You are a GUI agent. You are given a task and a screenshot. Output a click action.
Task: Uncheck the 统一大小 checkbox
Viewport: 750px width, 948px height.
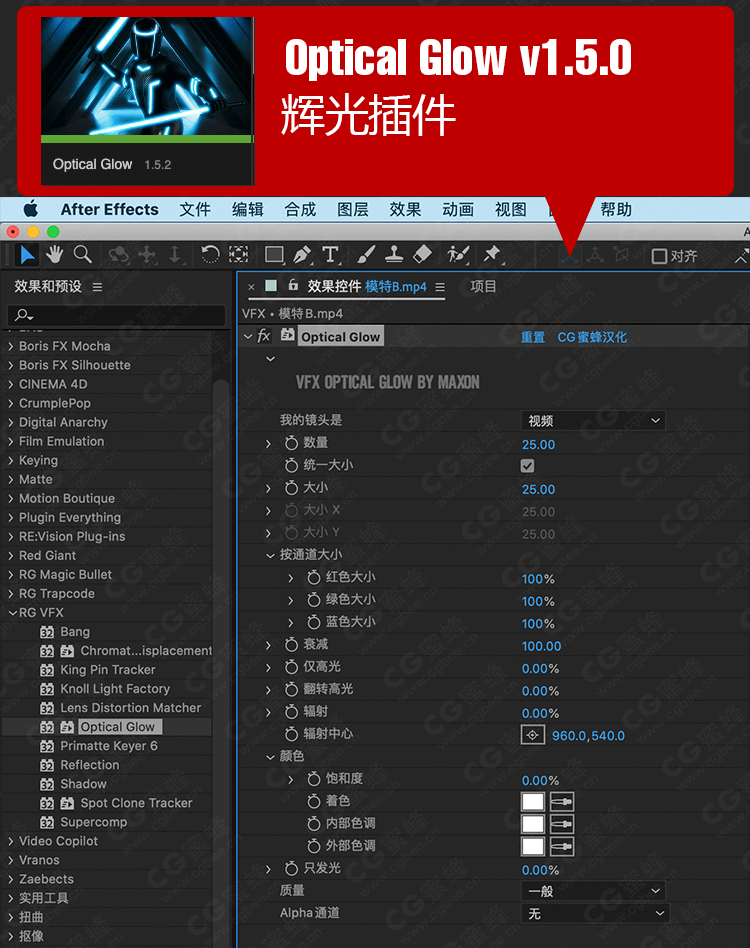(x=528, y=466)
